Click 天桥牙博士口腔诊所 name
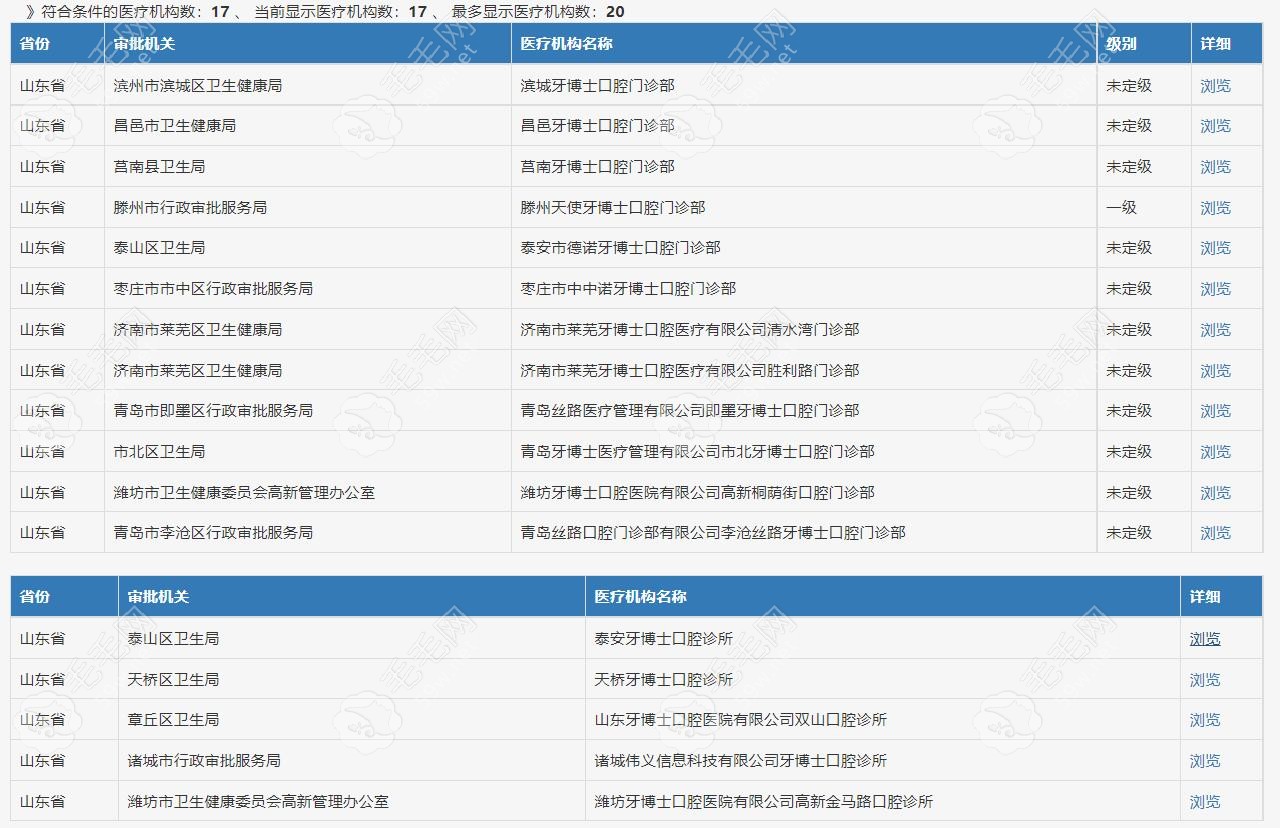 coord(663,680)
